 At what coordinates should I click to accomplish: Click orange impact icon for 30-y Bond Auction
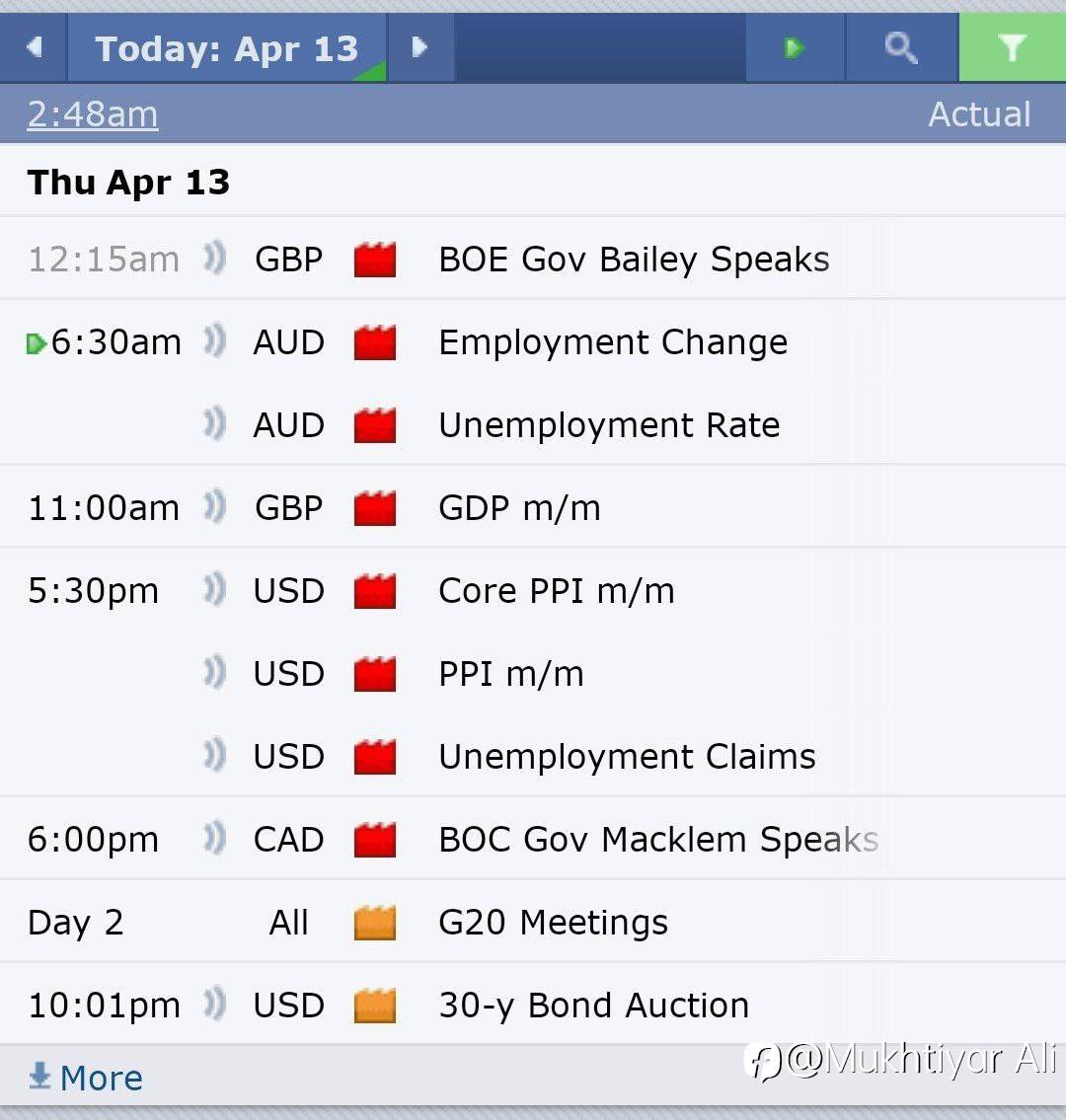375,1006
